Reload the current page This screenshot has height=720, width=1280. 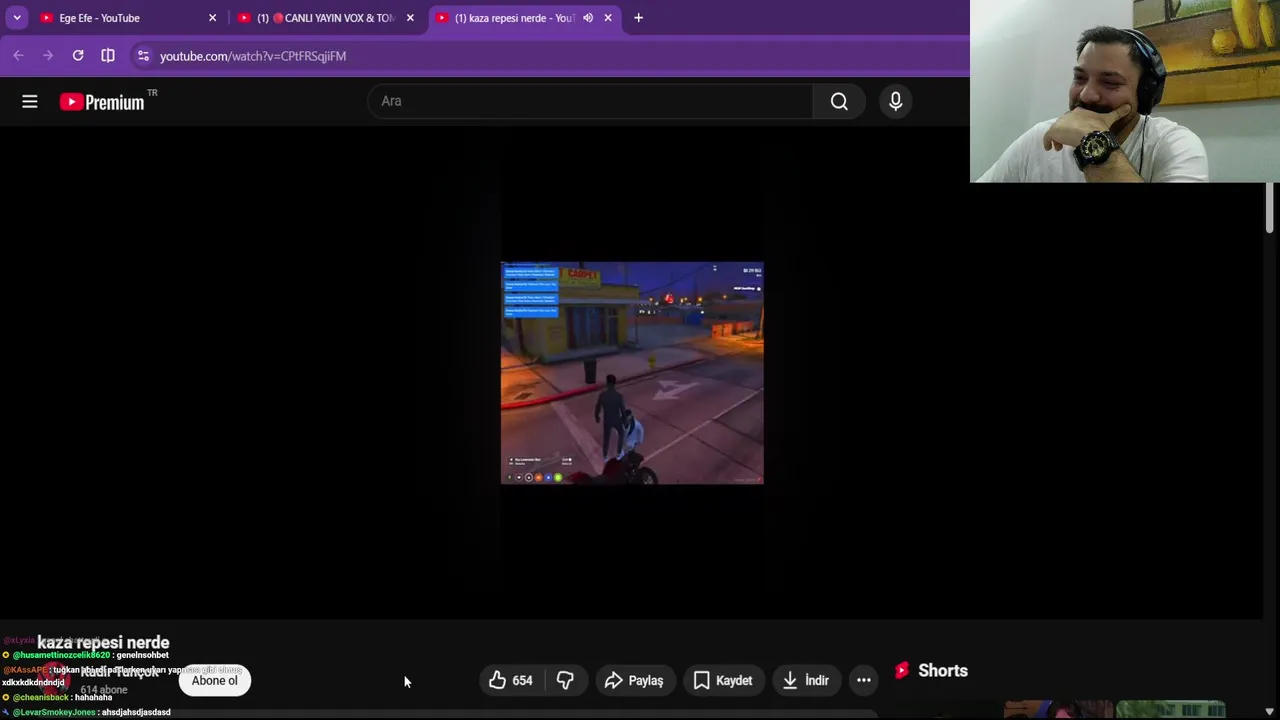pos(78,56)
